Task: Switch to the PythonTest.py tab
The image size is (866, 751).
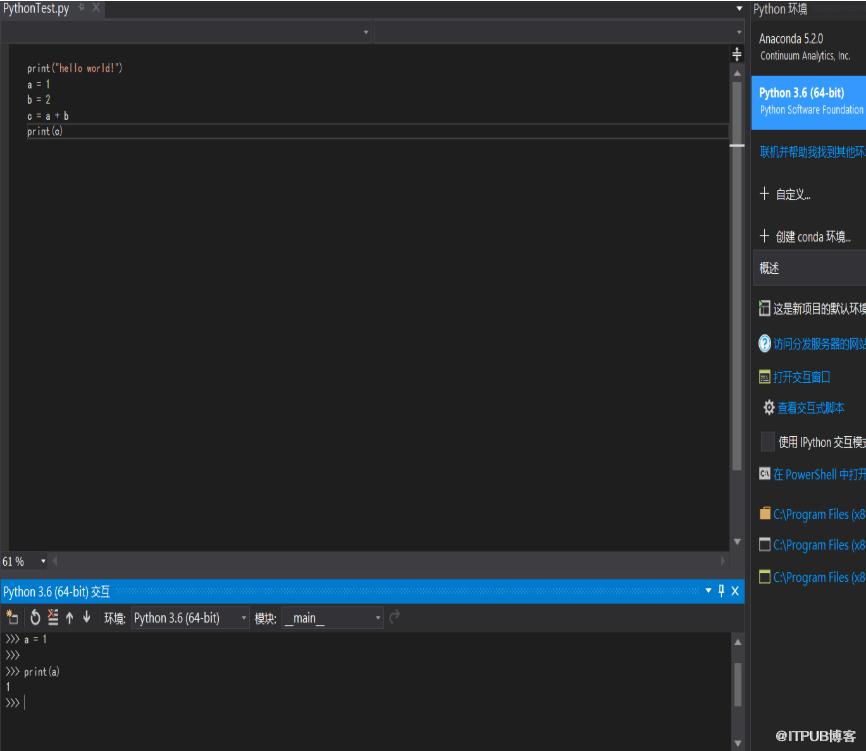Action: pyautogui.click(x=36, y=8)
